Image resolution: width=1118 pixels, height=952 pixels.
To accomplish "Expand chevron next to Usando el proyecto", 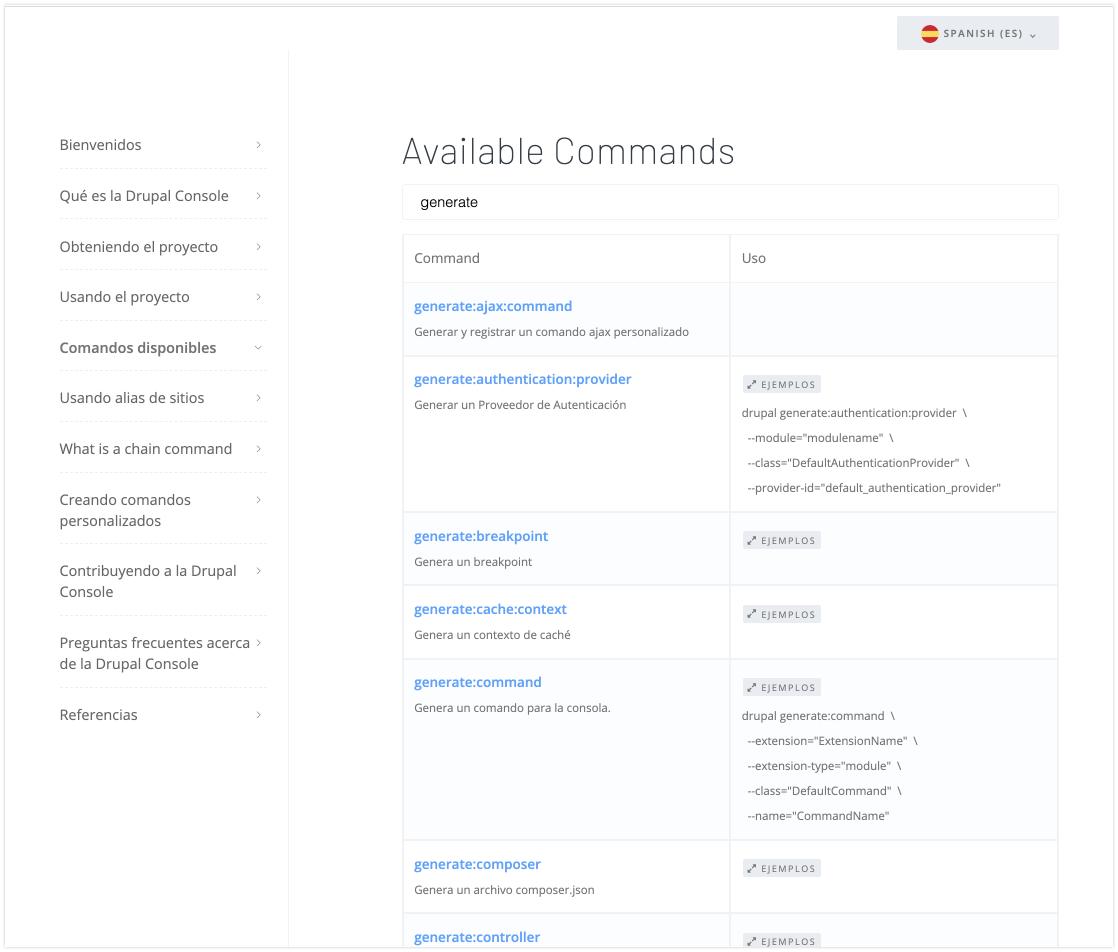I will 258,297.
